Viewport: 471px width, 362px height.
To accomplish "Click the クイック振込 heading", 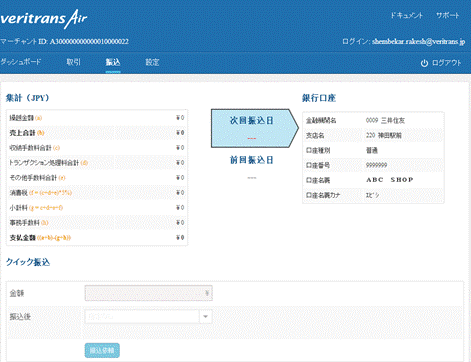I will coord(28,262).
